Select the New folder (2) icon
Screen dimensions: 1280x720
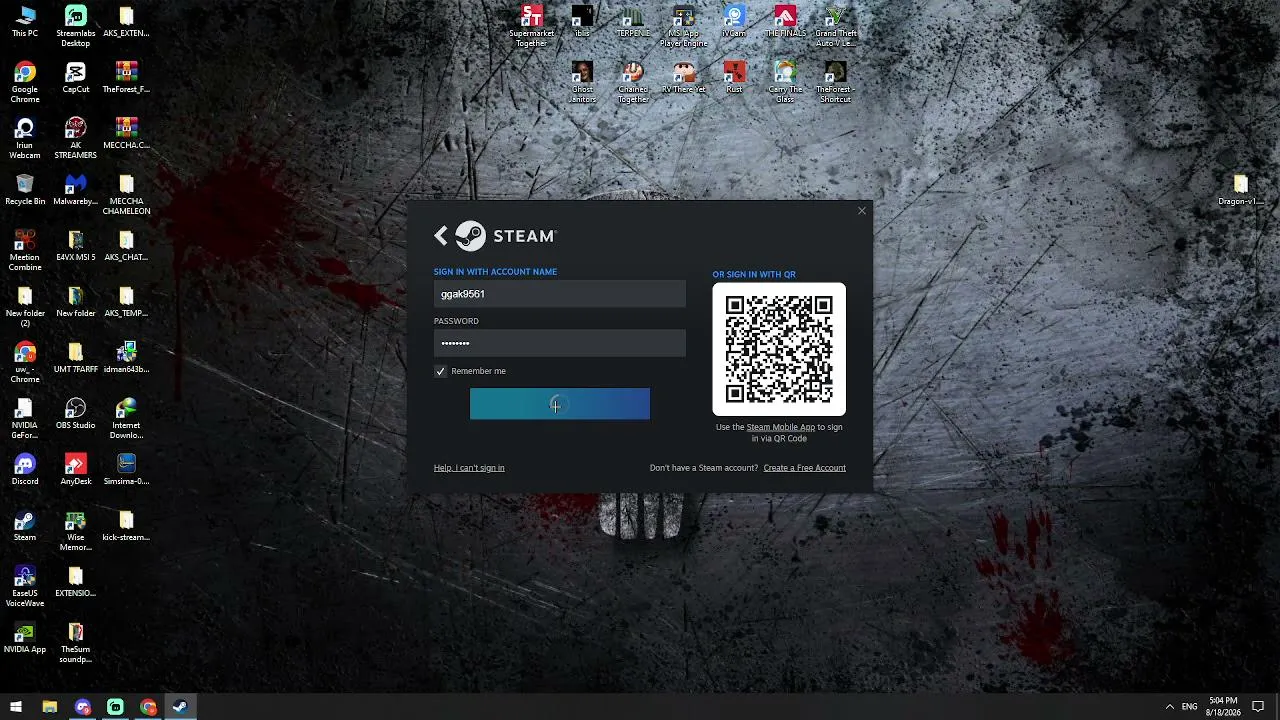point(25,307)
